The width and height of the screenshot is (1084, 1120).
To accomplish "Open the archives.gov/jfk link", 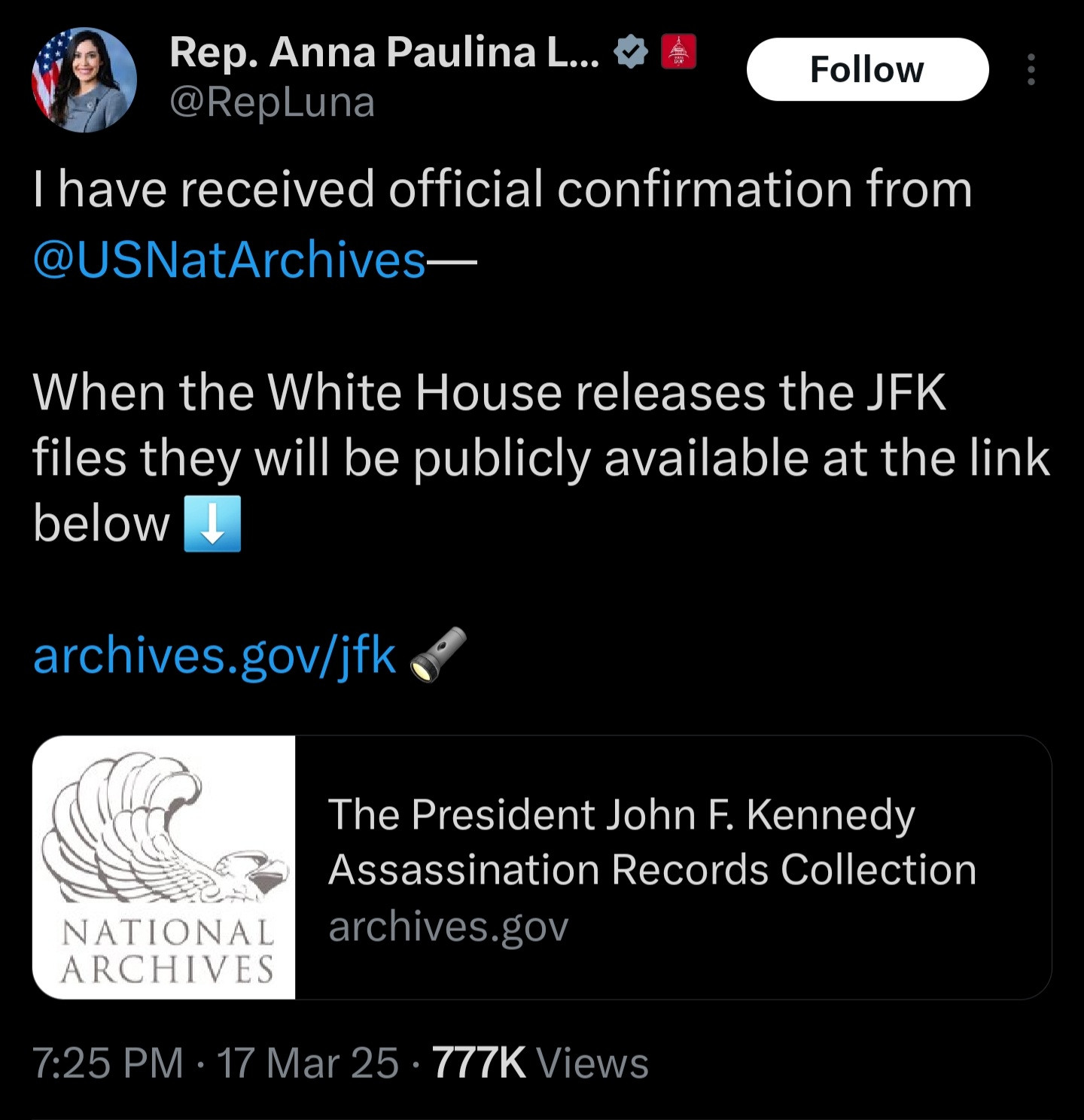I will click(215, 655).
